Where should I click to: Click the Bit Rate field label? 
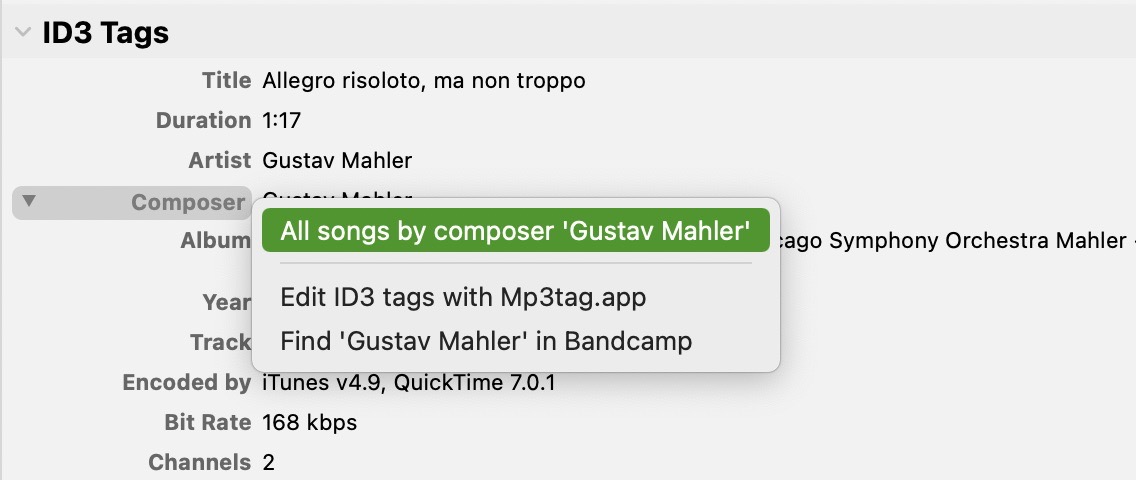pyautogui.click(x=207, y=422)
